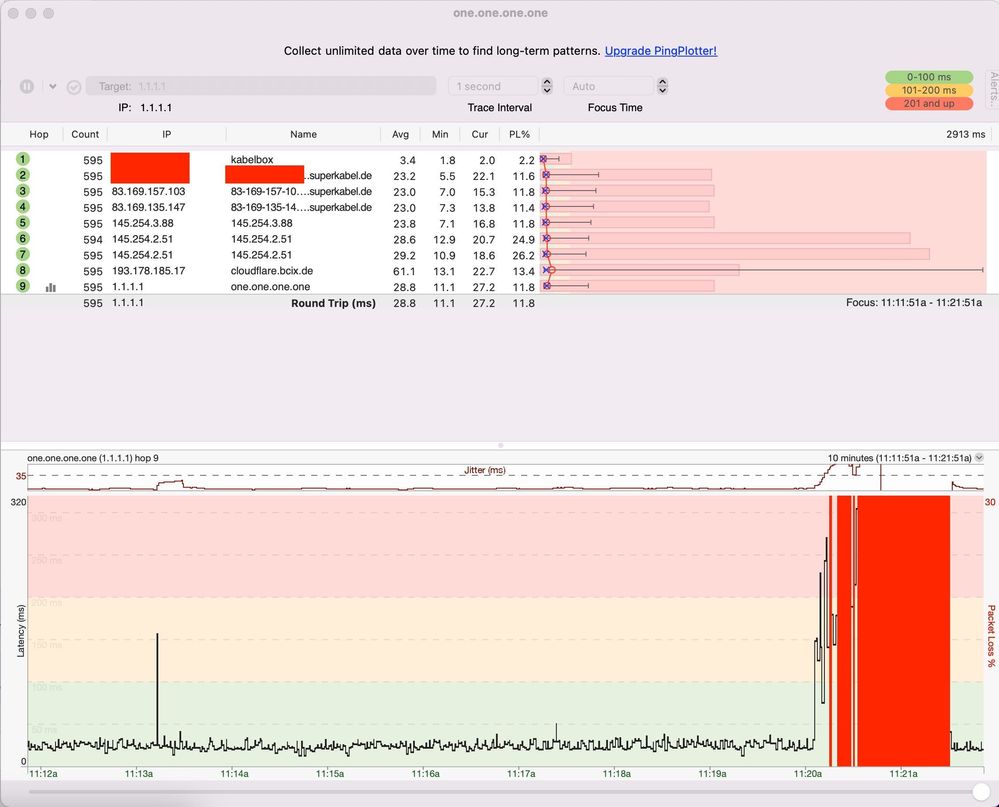Click the graph icon on hop 9 row
Viewport: 999px width, 807px height.
tap(51, 287)
